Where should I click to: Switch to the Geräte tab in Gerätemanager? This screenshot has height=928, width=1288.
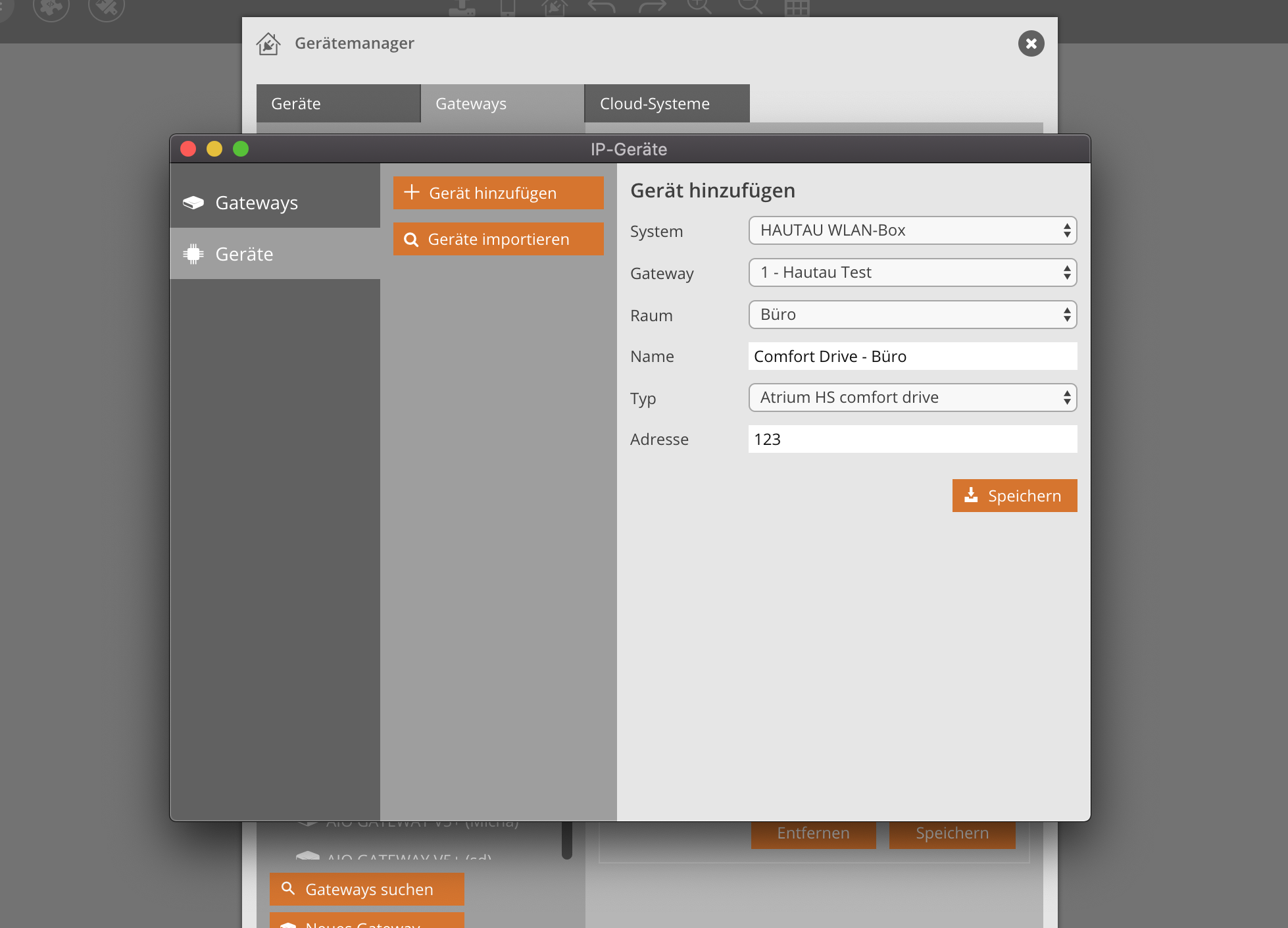click(x=338, y=104)
